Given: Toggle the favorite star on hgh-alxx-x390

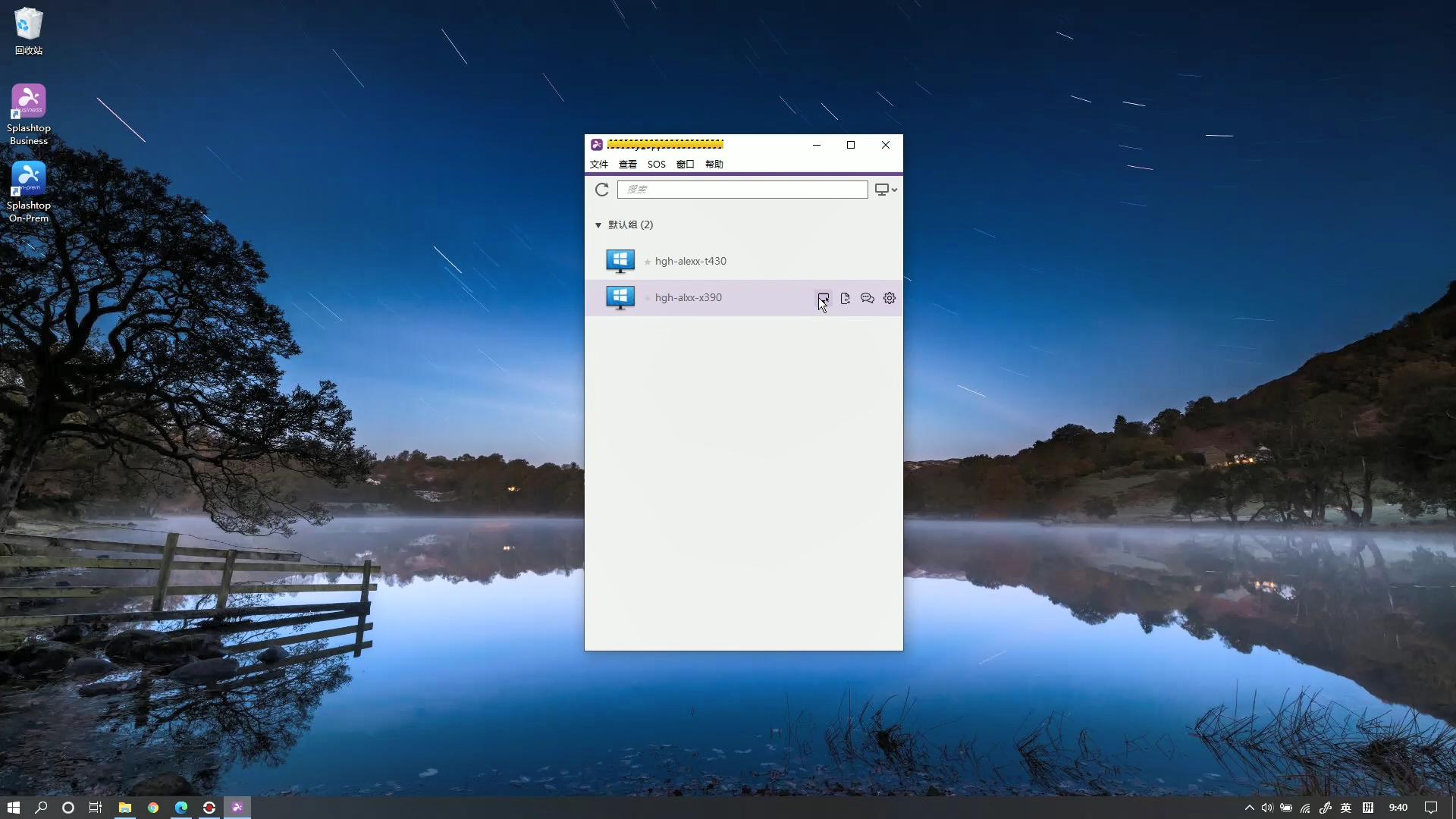Looking at the screenshot, I should tap(648, 298).
